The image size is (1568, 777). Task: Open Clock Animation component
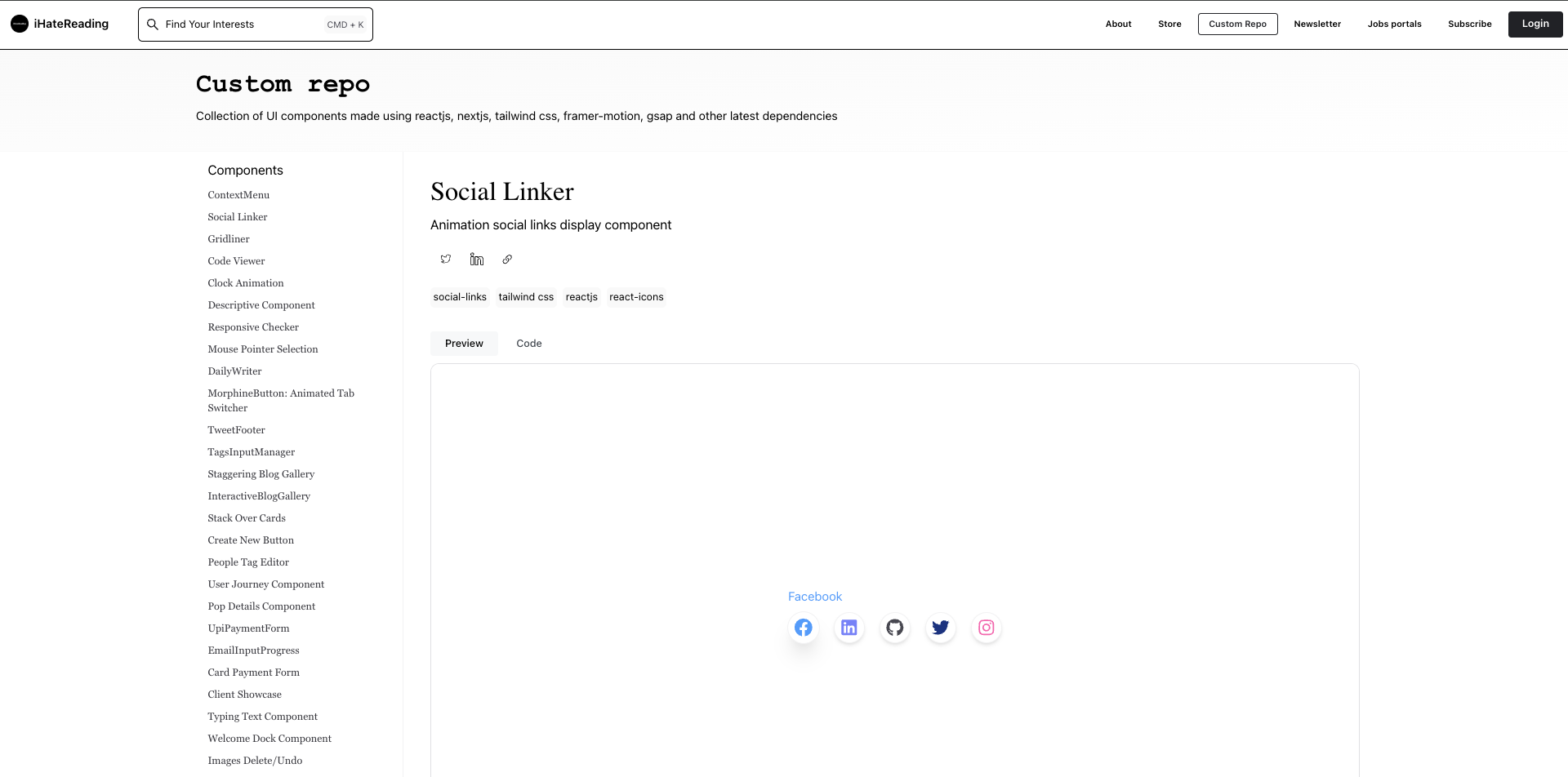point(246,283)
